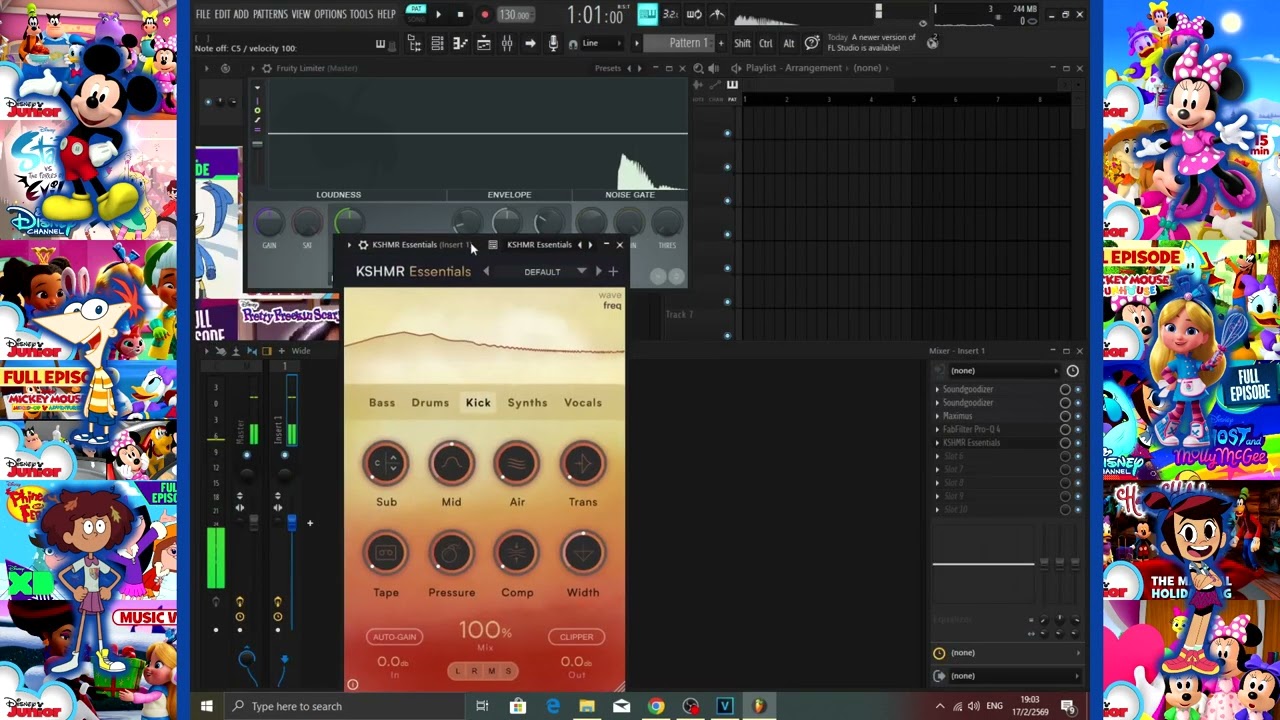
Task: Toggle the main snap magnet icon
Action: pos(573,44)
